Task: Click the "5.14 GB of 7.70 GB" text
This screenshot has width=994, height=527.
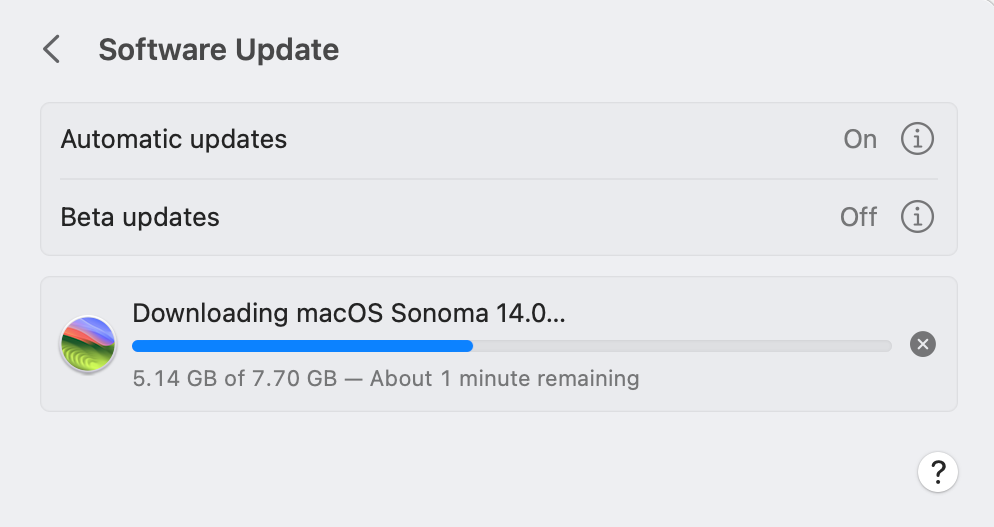Action: click(234, 379)
